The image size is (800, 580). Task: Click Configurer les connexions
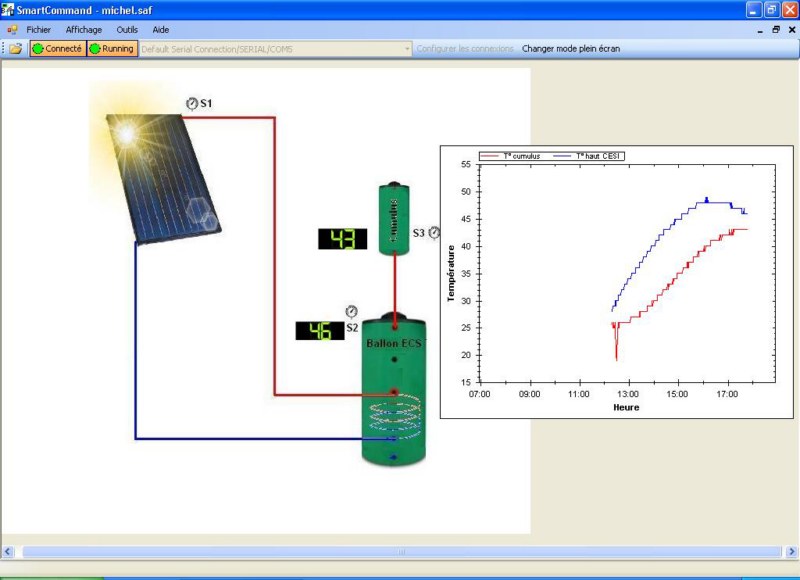(x=465, y=48)
